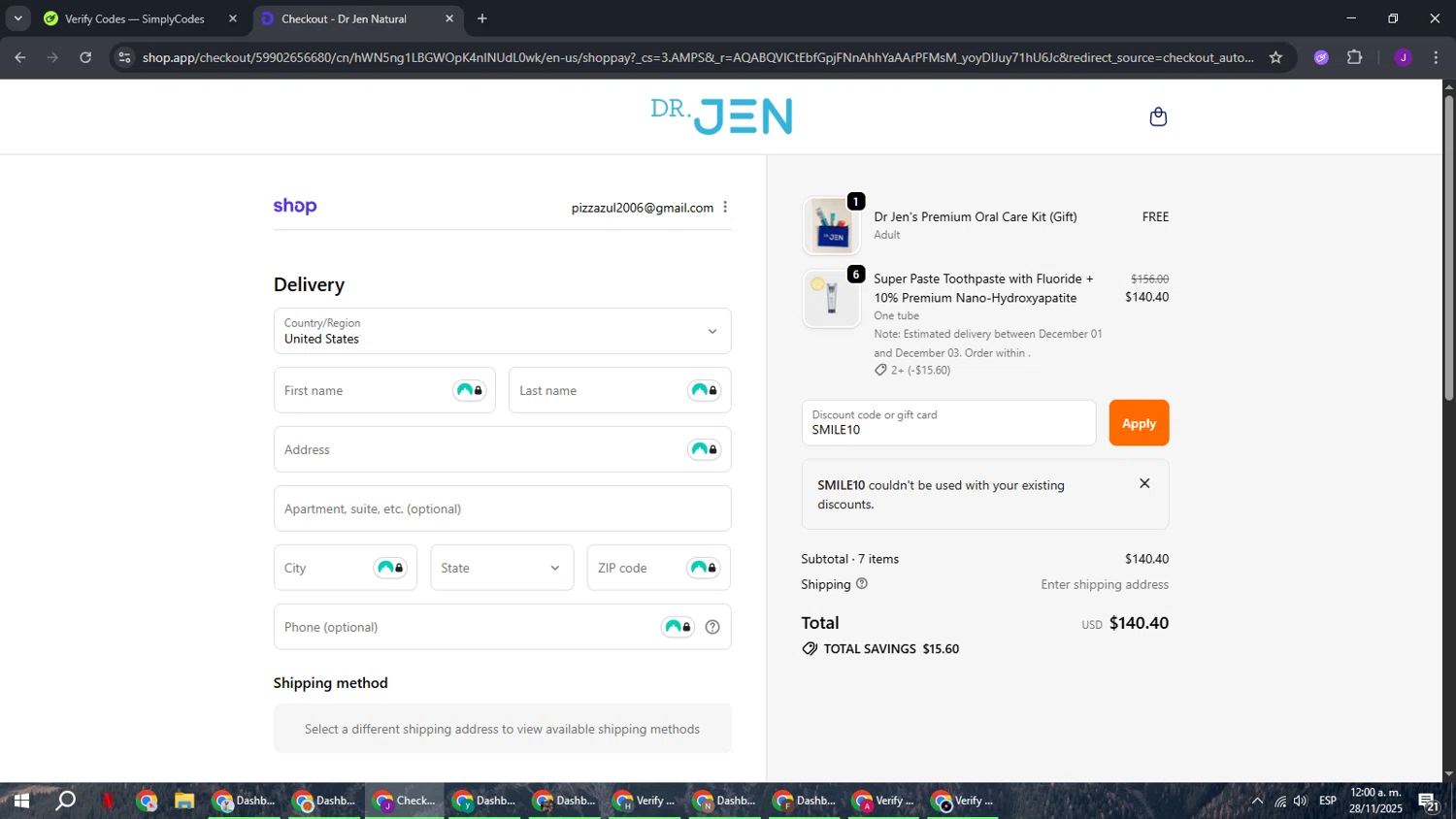The width and height of the screenshot is (1456, 819).
Task: Click autofill icon in Address field
Action: coord(705,449)
